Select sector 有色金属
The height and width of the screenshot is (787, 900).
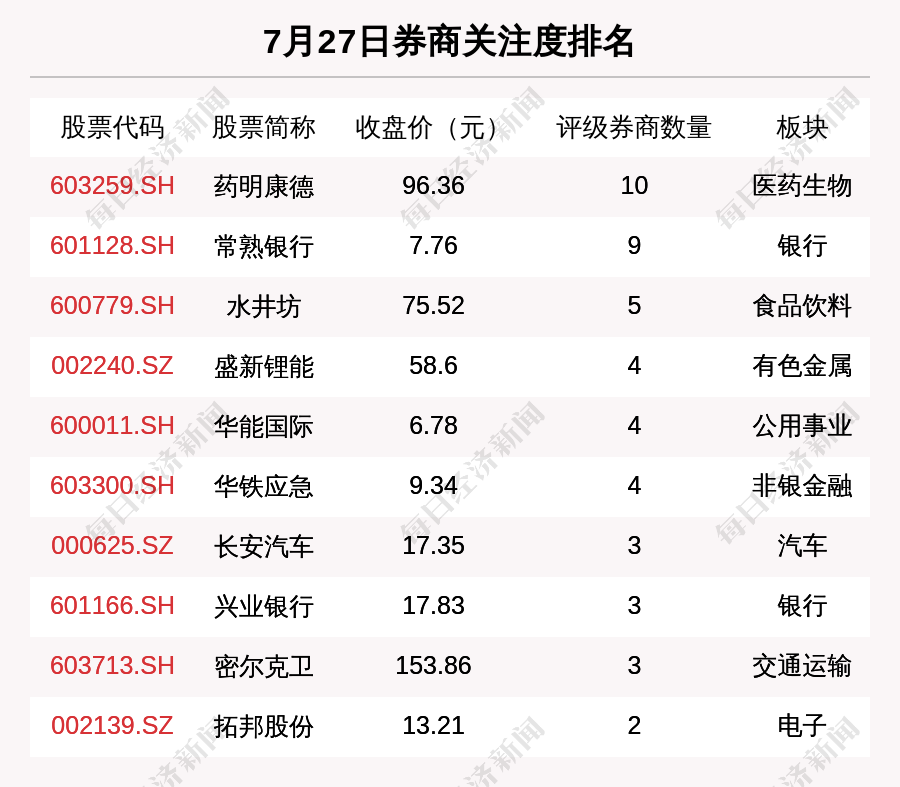802,366
